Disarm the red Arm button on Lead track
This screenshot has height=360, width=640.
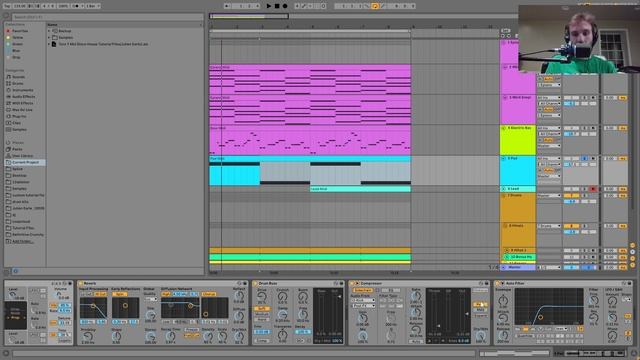(593, 189)
